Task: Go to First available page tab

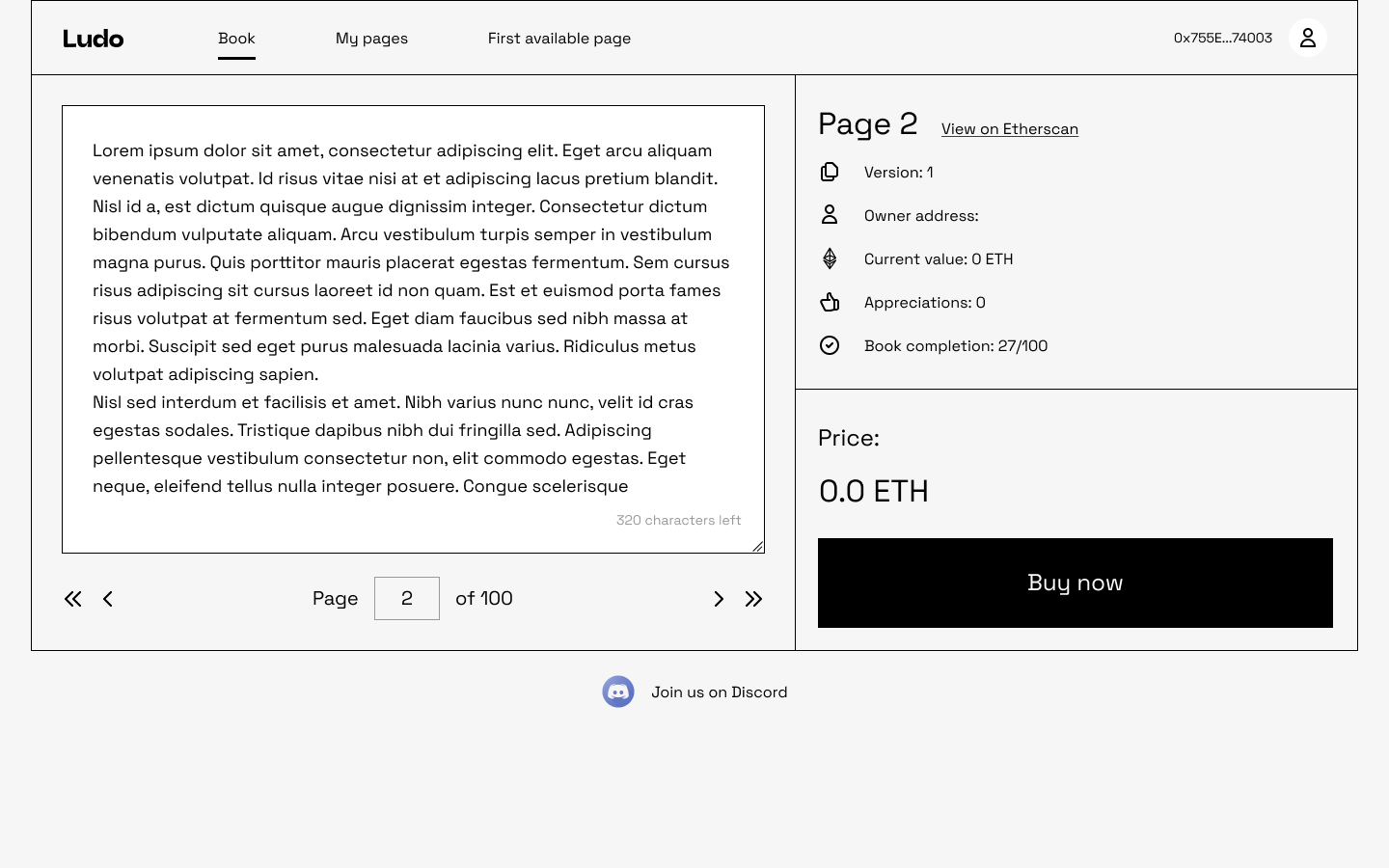Action: [x=559, y=39]
